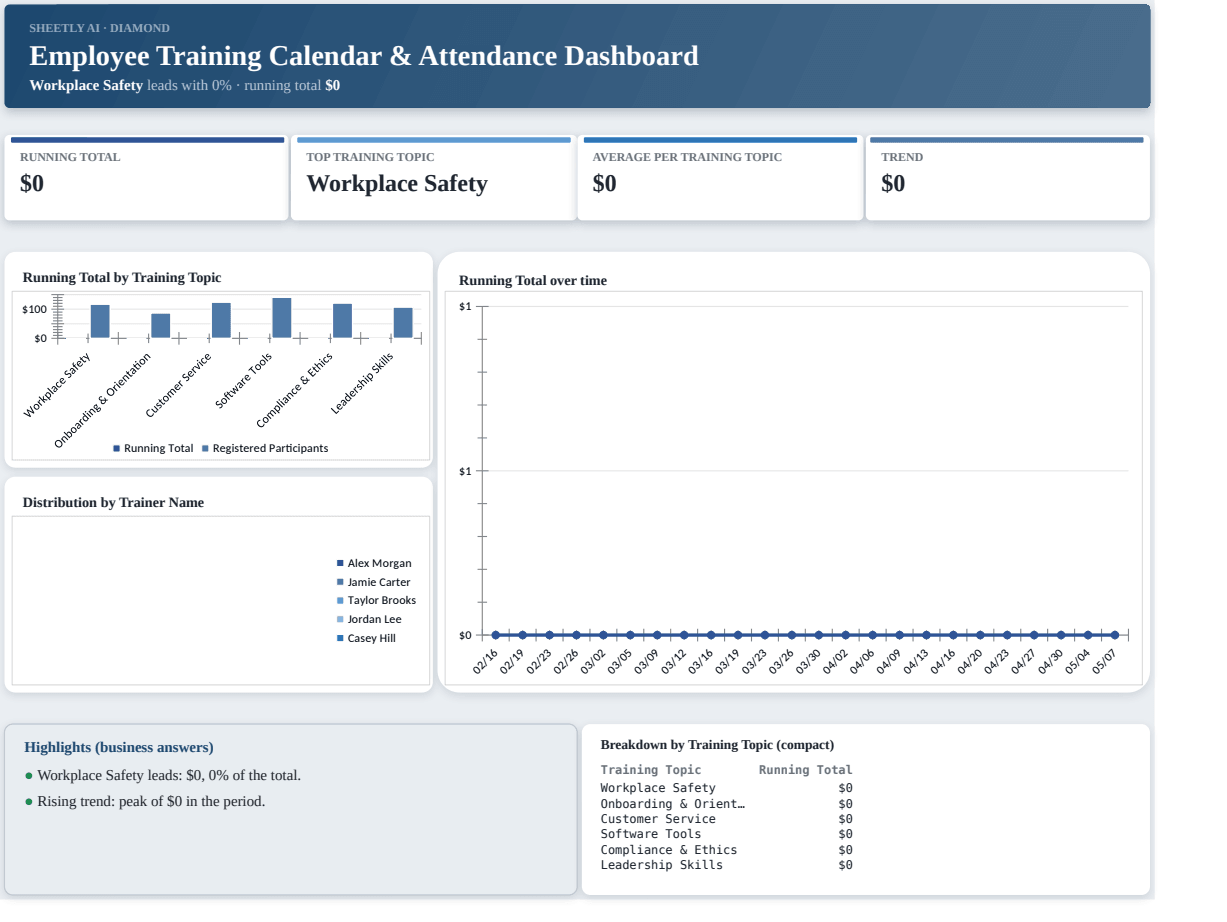Click the 'Highlights (business answers)' heading
This screenshot has width=1227, height=922.
pyautogui.click(x=119, y=748)
